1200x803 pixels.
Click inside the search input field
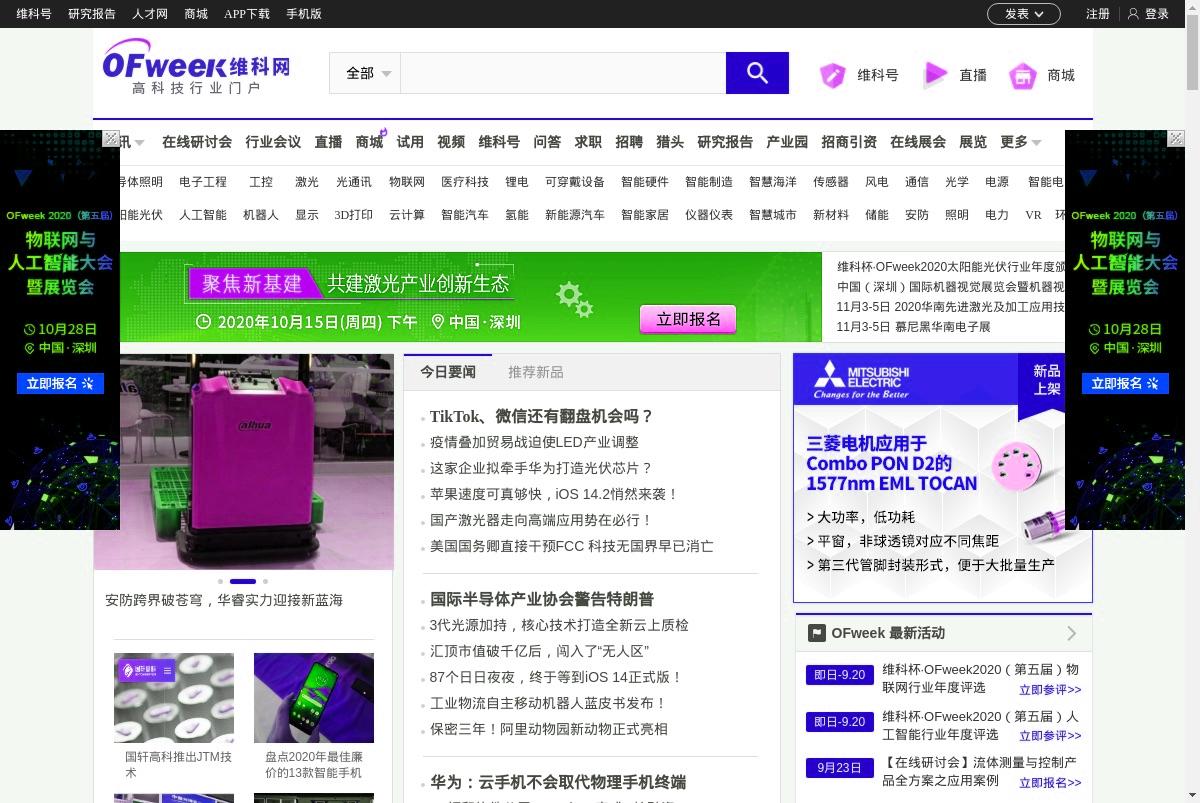(563, 73)
